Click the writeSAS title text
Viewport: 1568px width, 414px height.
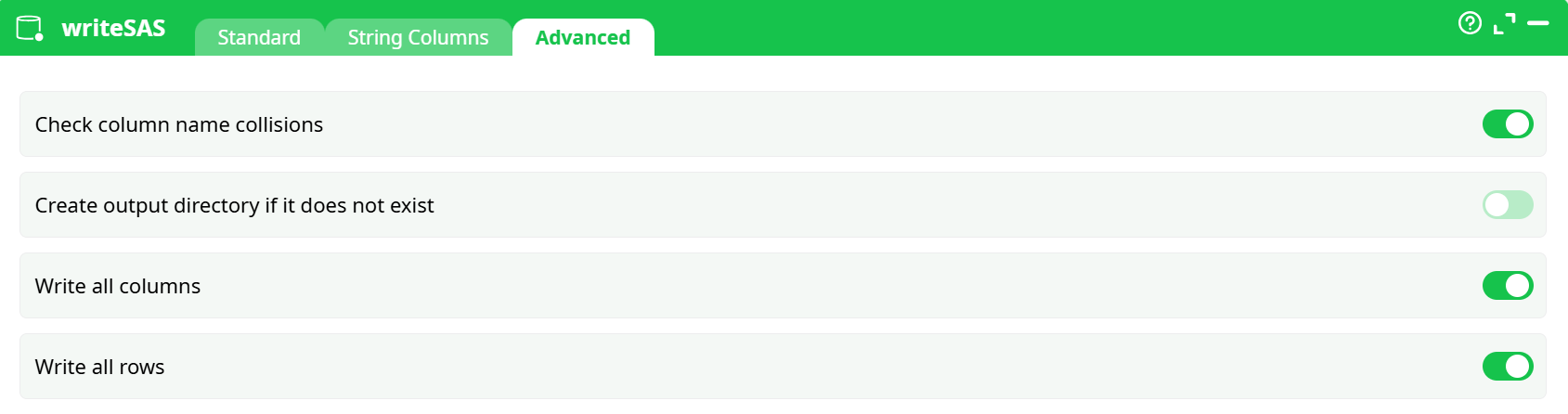click(113, 29)
